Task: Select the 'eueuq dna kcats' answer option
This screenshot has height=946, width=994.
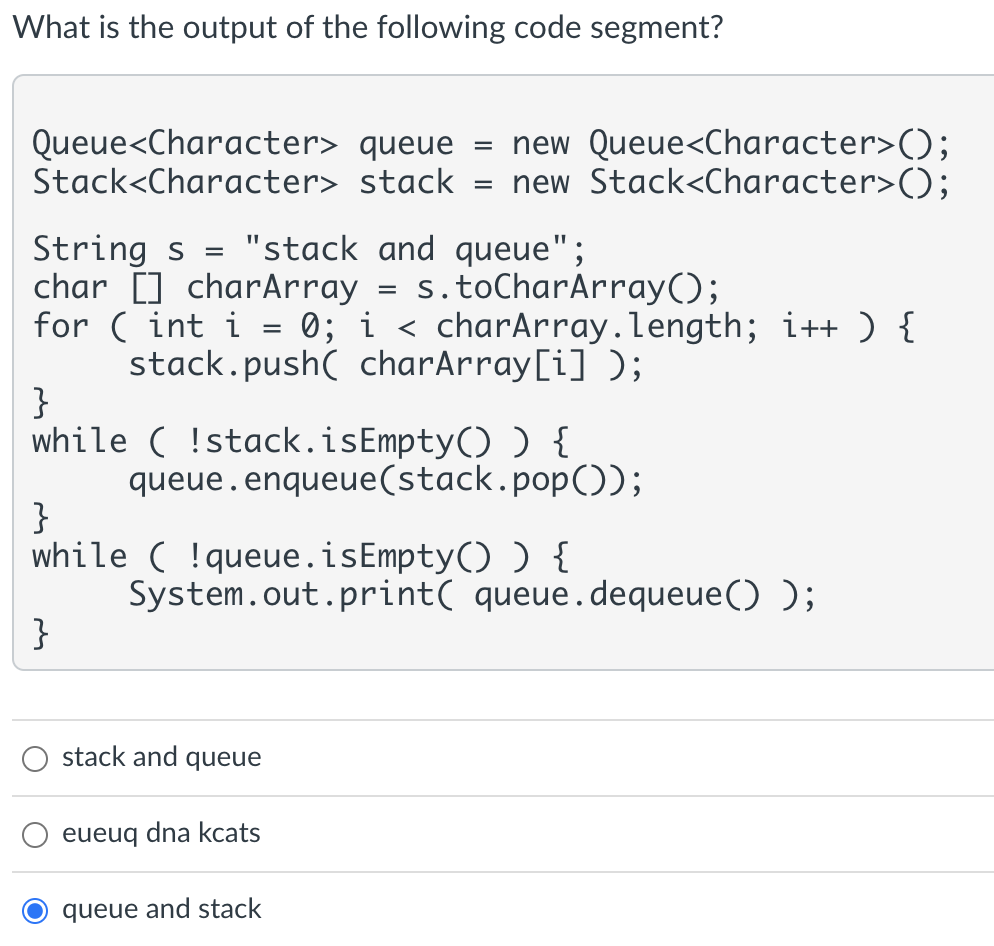Action: pyautogui.click(x=162, y=833)
